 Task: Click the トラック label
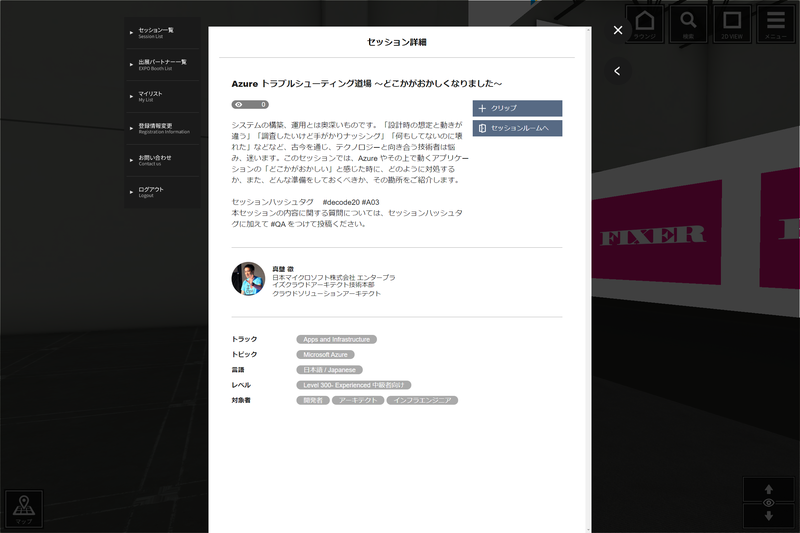click(244, 339)
